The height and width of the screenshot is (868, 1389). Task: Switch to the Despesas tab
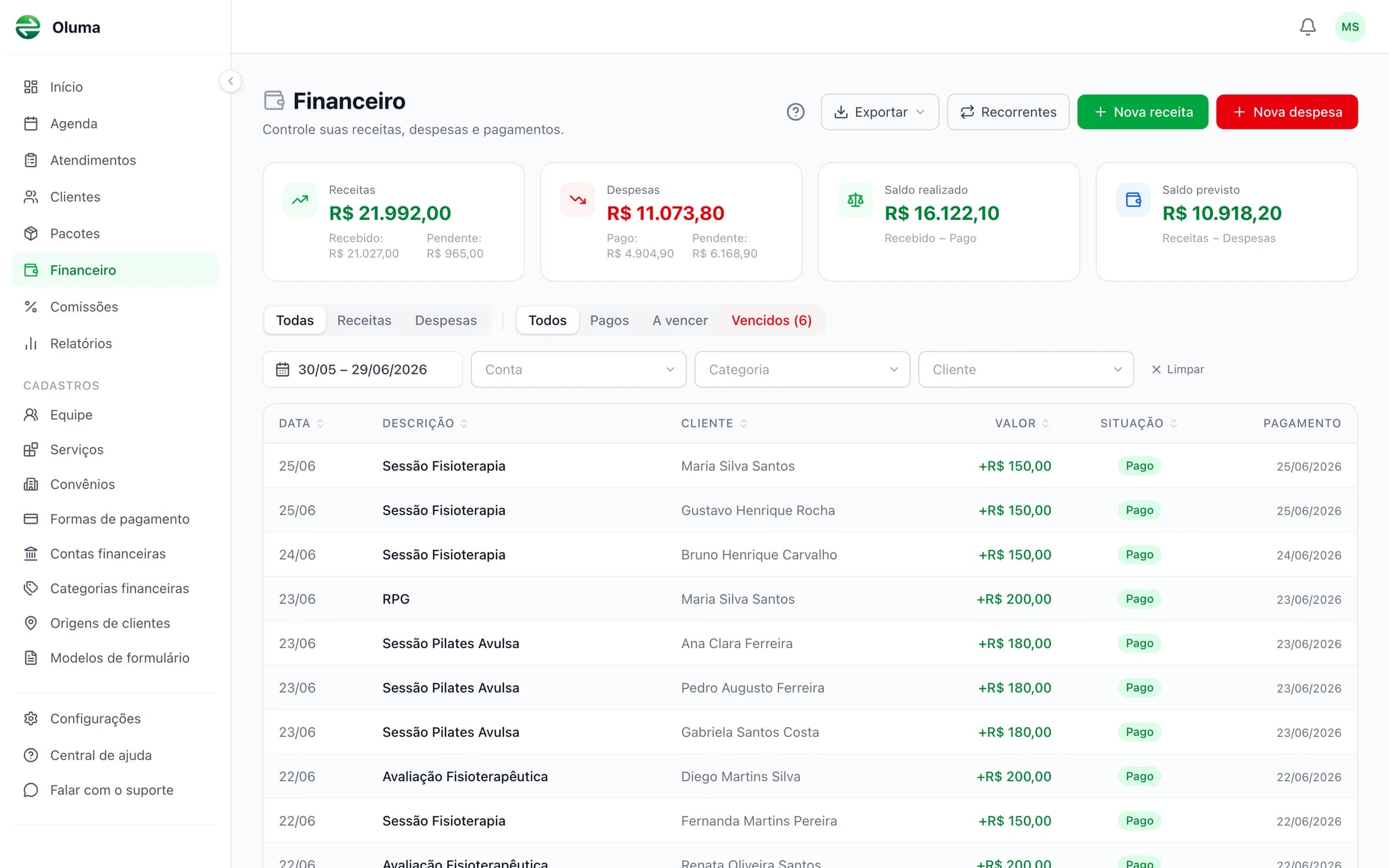(x=446, y=320)
